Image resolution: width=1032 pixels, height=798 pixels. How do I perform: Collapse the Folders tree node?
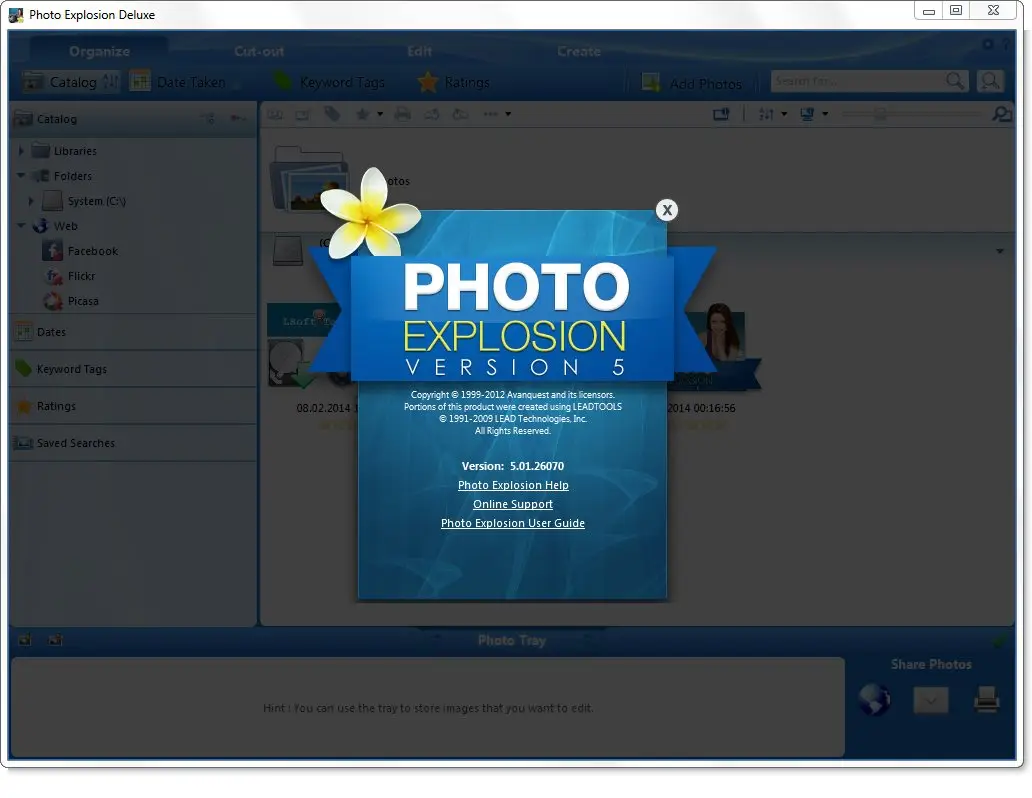pos(21,176)
